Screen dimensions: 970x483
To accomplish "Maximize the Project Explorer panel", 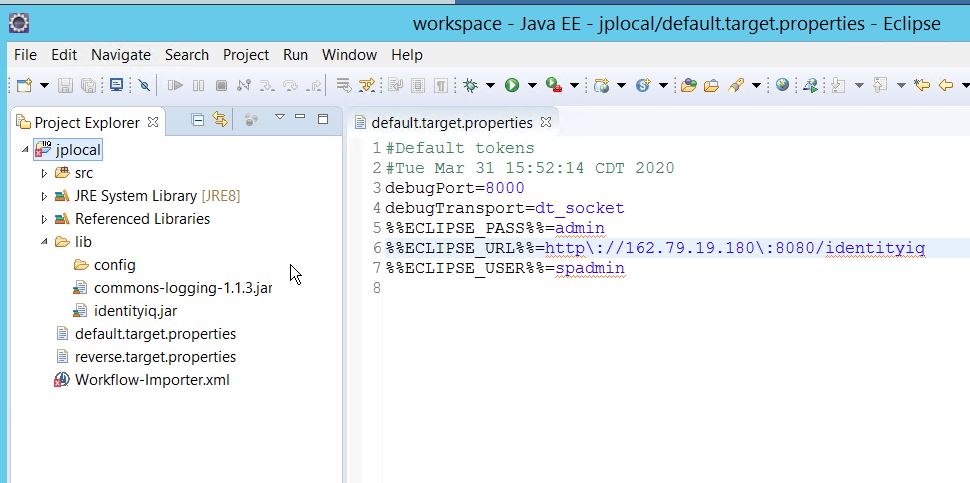I will click(322, 119).
